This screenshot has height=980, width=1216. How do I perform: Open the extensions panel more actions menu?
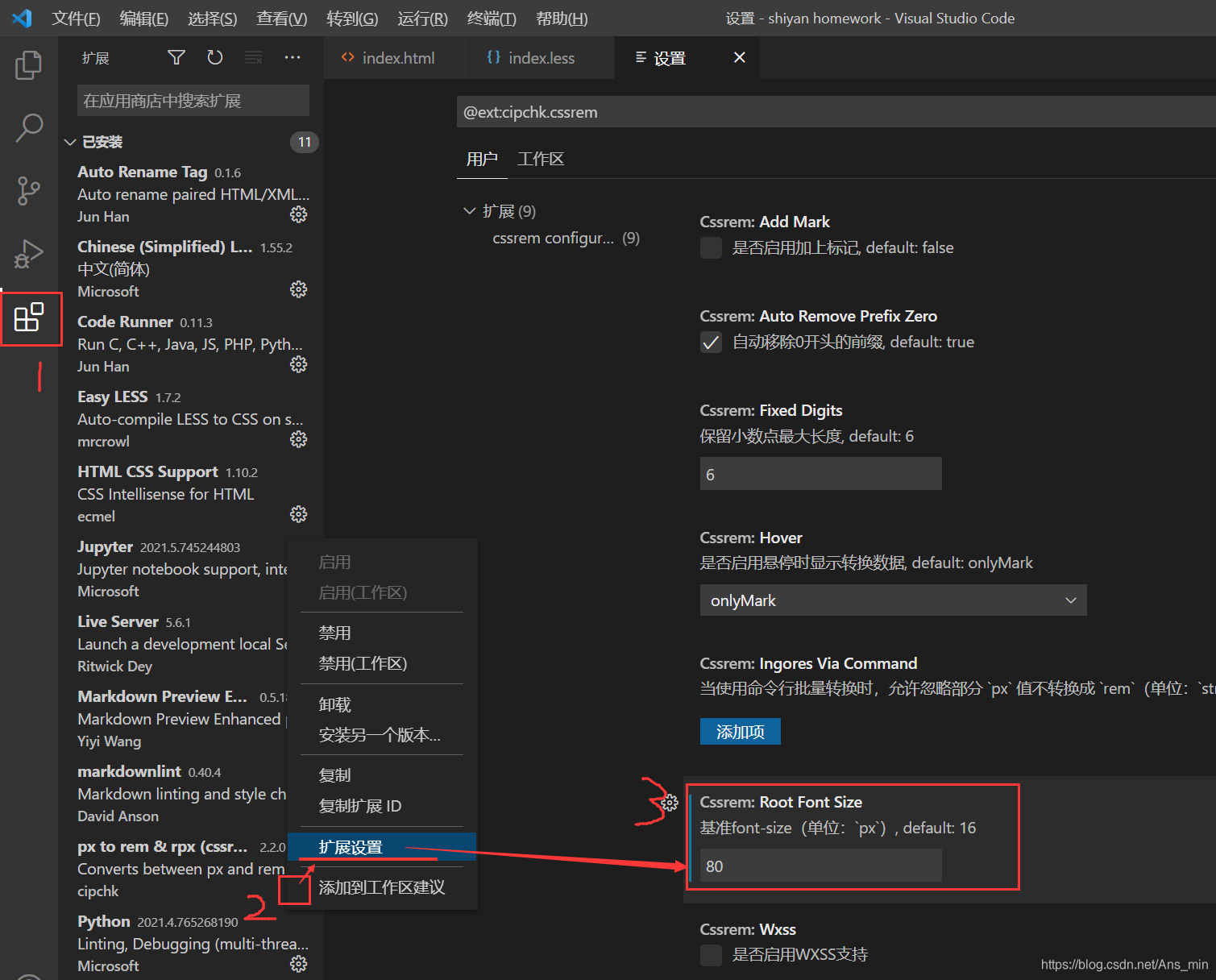click(293, 57)
